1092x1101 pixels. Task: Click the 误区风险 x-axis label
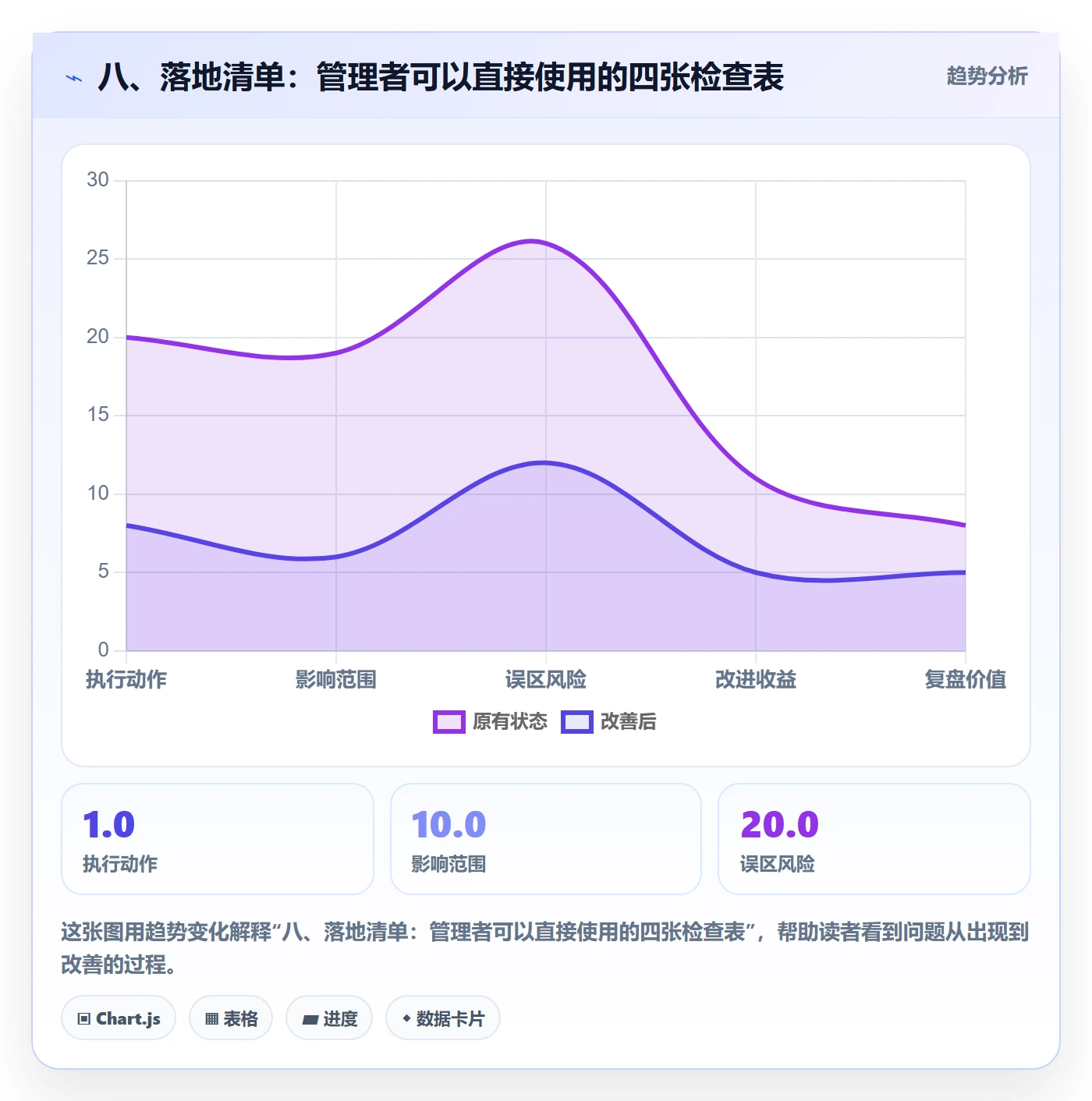point(546,680)
